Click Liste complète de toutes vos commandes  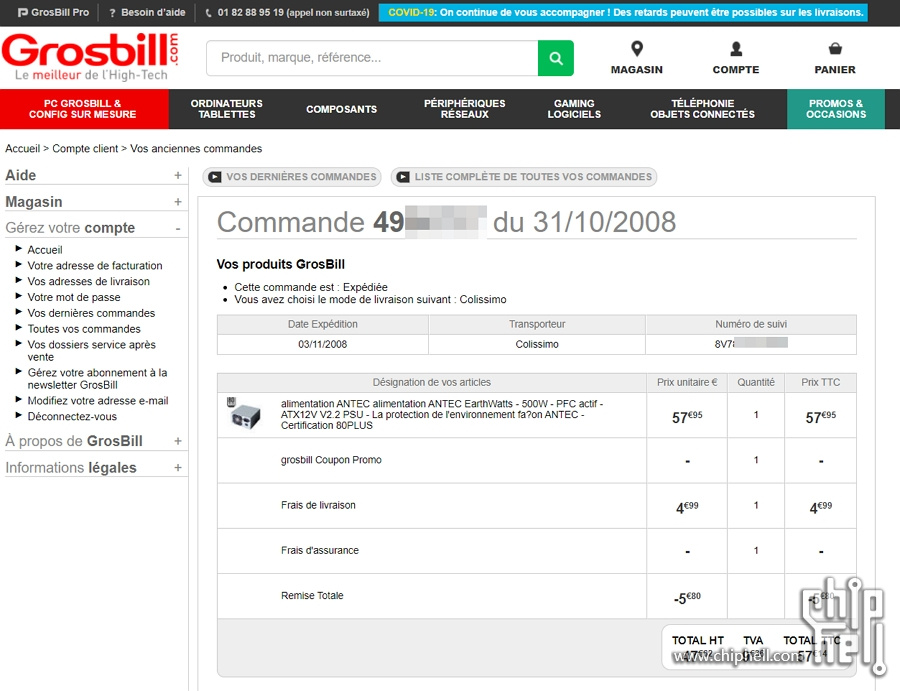tap(524, 177)
